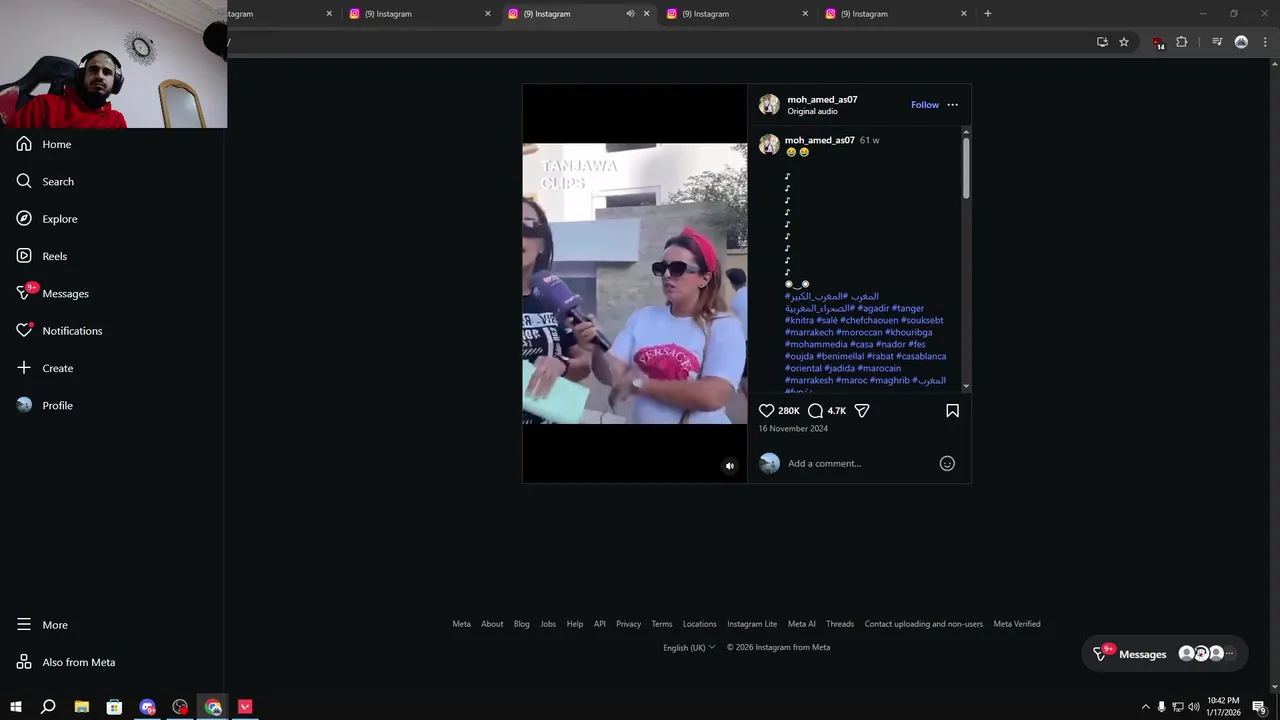
Task: Open Messages in the left sidebar
Action: (53, 293)
